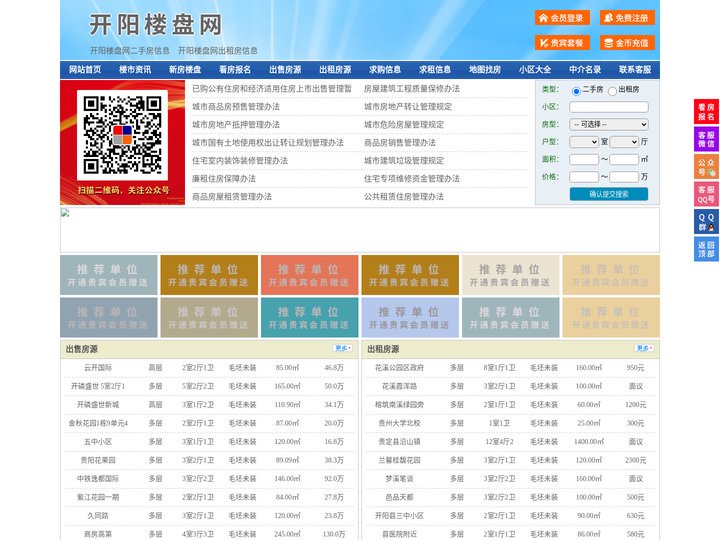This screenshot has width=720, height=540.
Task: Open the 公共租赁住房管理办法 link
Action: click(x=404, y=197)
